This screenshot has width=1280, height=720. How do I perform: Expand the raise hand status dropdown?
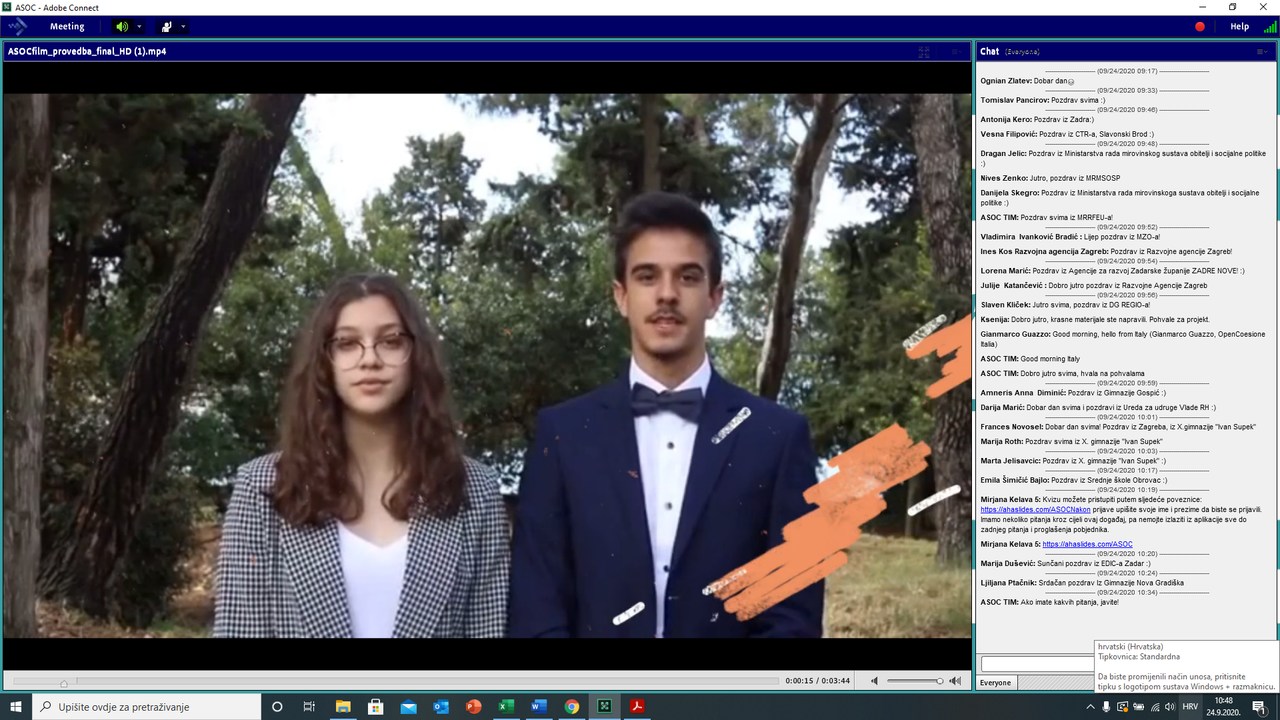[x=183, y=27]
